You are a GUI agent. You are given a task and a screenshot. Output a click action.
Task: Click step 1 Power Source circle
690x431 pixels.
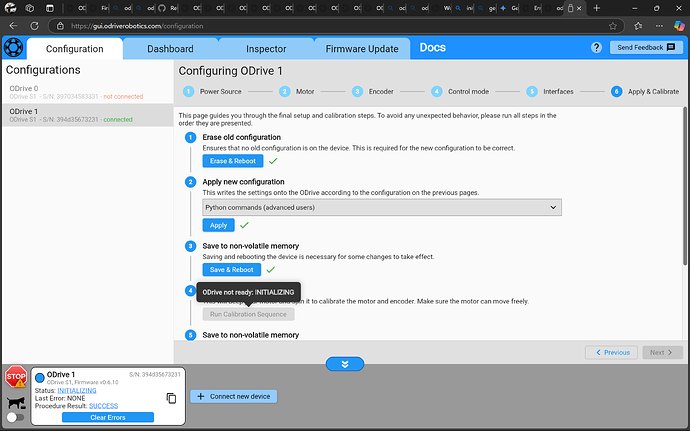click(x=188, y=92)
